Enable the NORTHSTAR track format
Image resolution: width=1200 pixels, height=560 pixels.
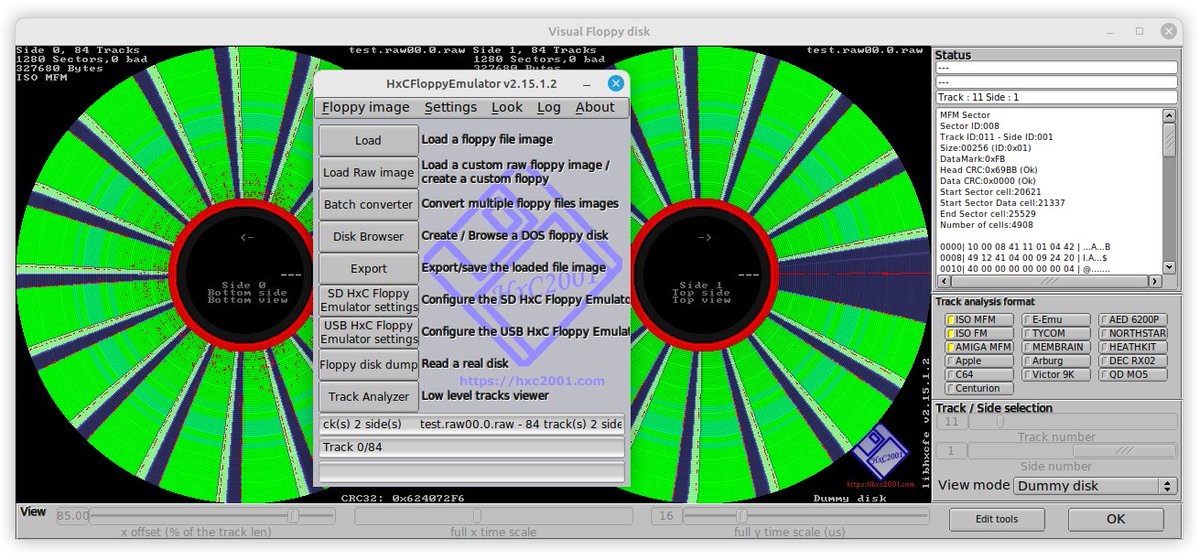pos(1133,334)
